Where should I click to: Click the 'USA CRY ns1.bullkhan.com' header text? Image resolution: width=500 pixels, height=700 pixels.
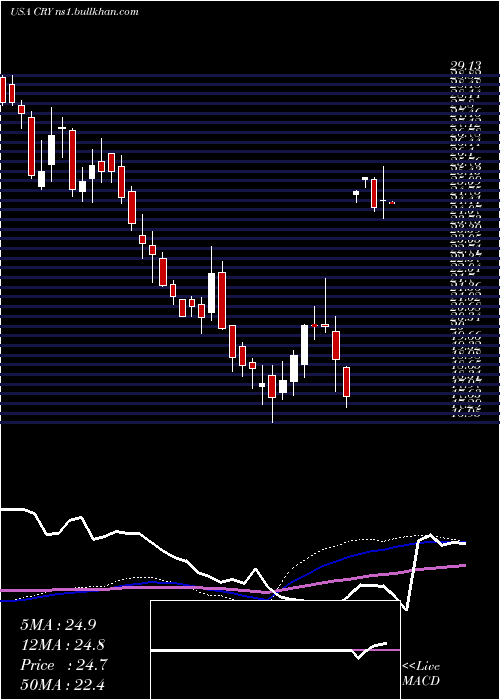coord(74,12)
